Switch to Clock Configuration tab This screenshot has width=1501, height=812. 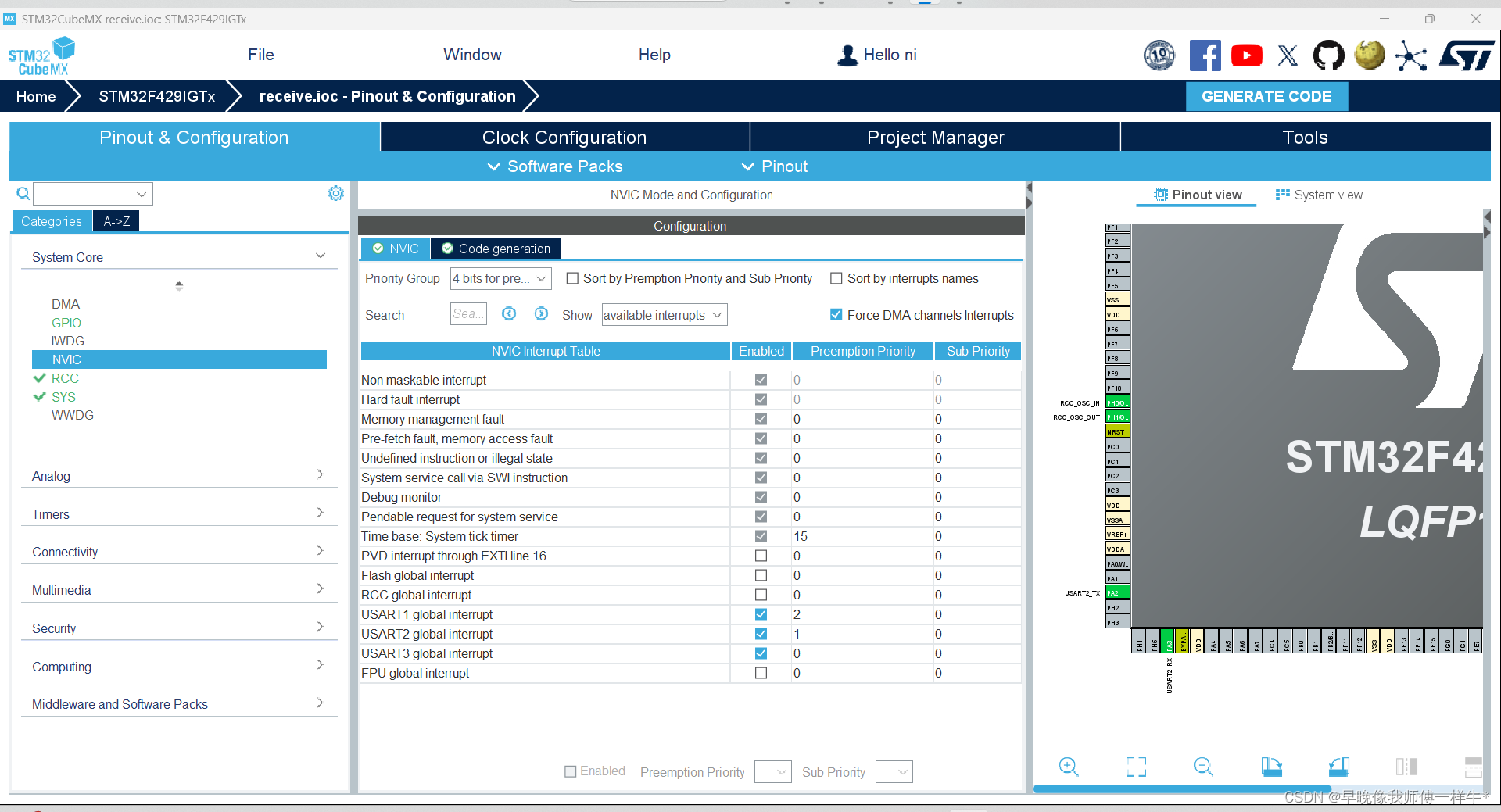[564, 137]
